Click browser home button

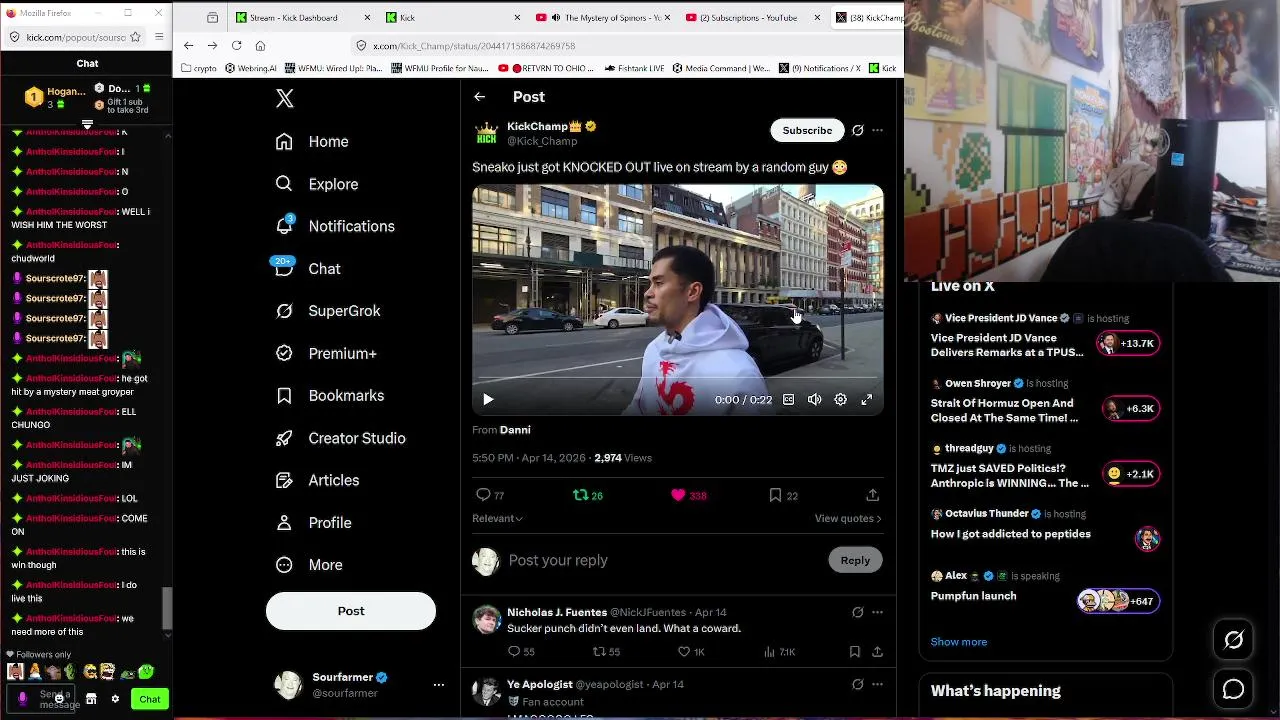(260, 46)
